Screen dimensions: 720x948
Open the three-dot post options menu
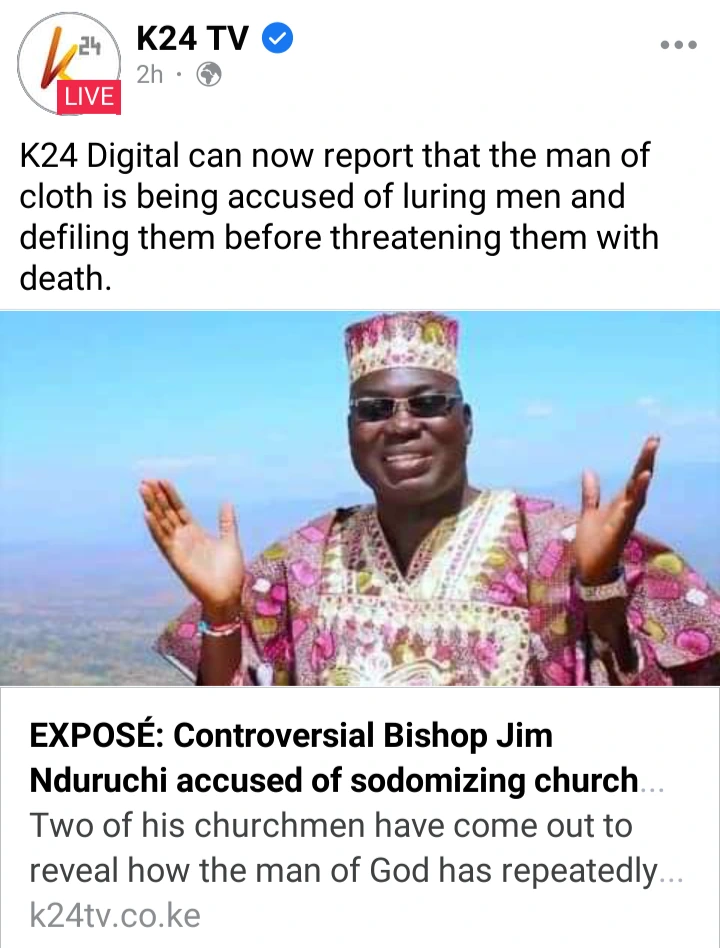(x=679, y=45)
